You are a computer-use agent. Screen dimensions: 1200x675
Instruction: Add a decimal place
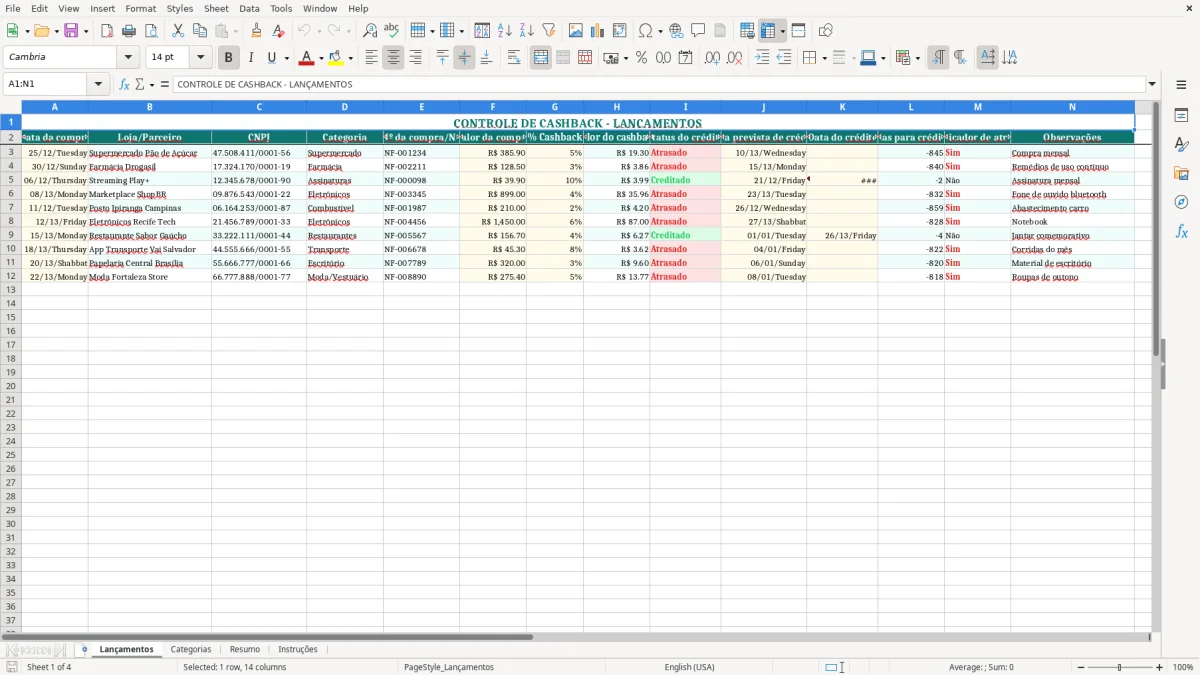tap(712, 58)
